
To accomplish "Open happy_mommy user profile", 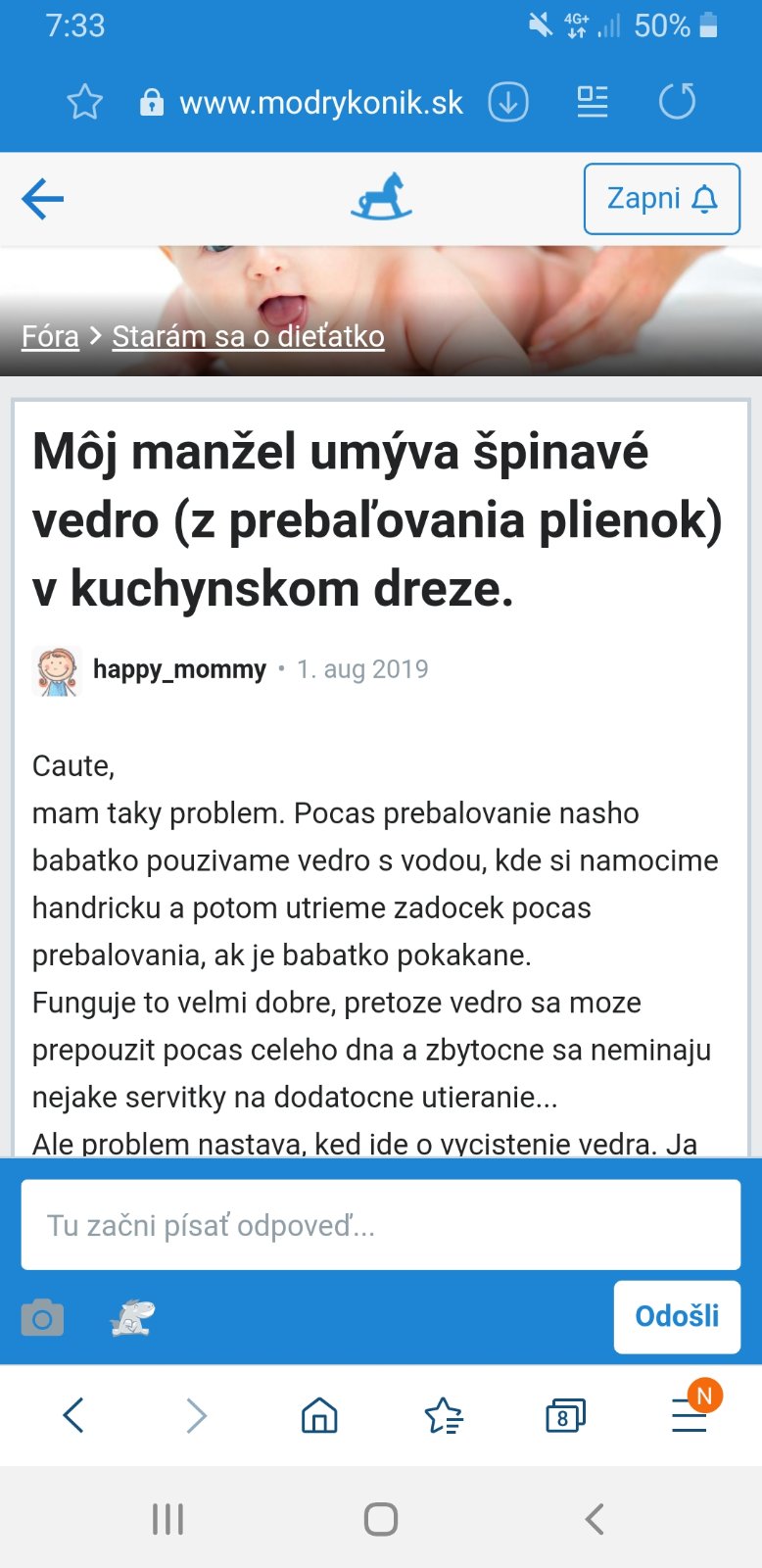I will (179, 669).
